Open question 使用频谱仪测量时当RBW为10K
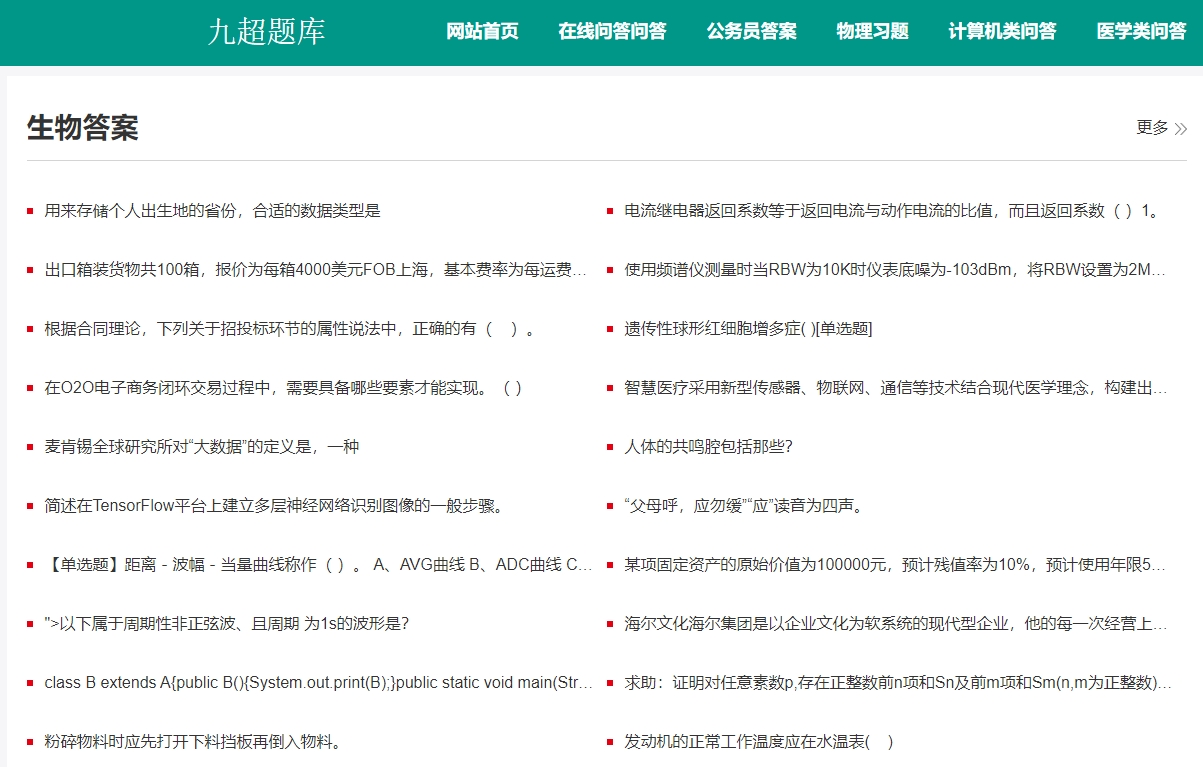Image resolution: width=1203 pixels, height=767 pixels. 896,270
